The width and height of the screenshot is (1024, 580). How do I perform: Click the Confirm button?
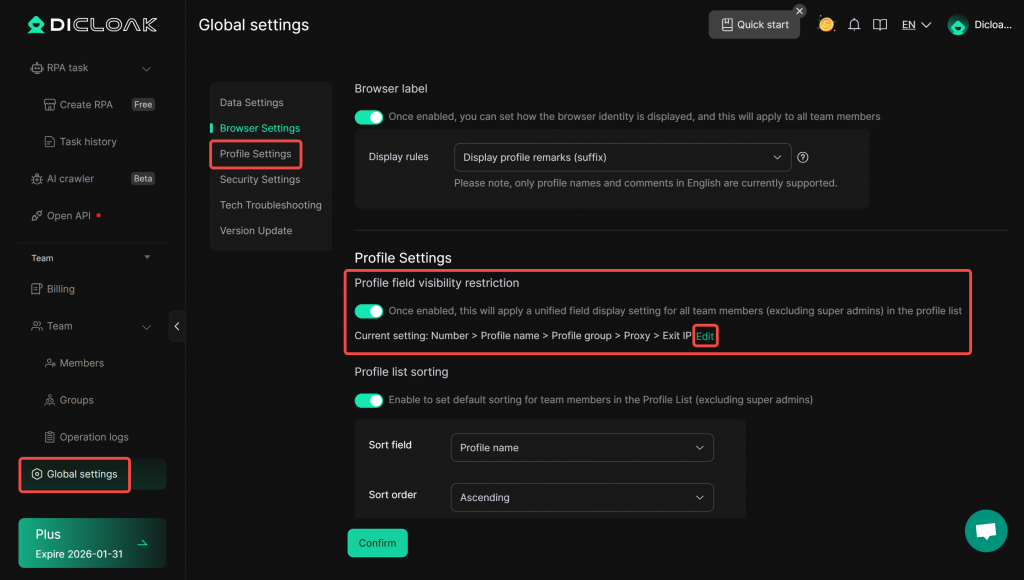[377, 543]
